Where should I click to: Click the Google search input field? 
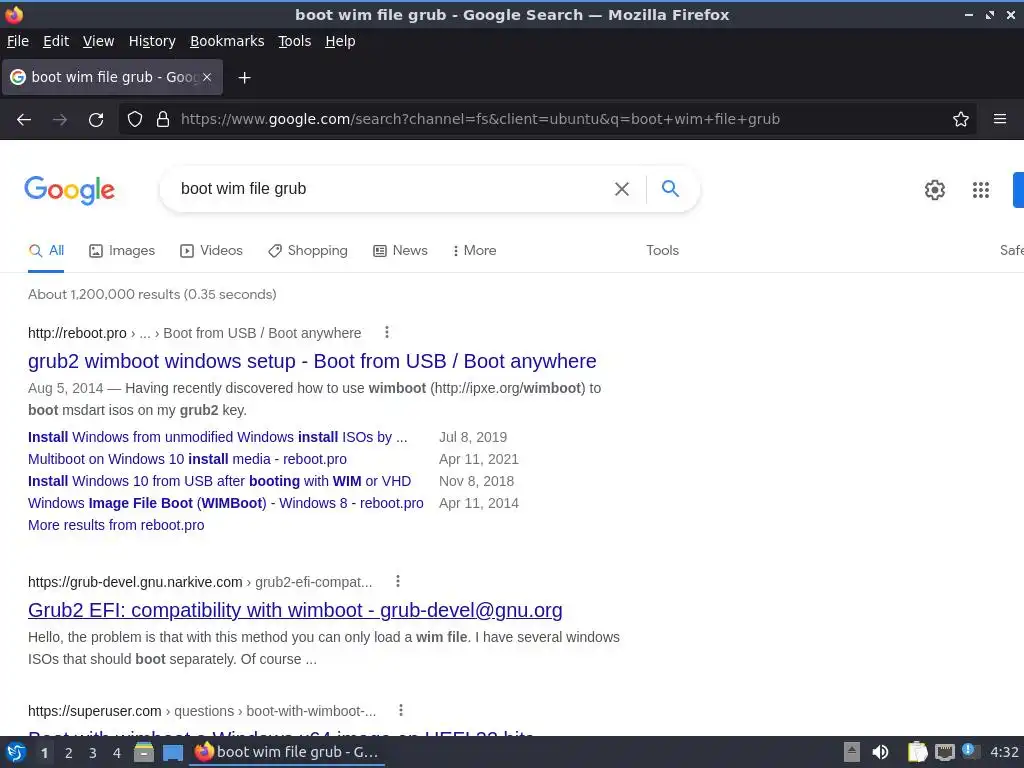click(x=392, y=189)
